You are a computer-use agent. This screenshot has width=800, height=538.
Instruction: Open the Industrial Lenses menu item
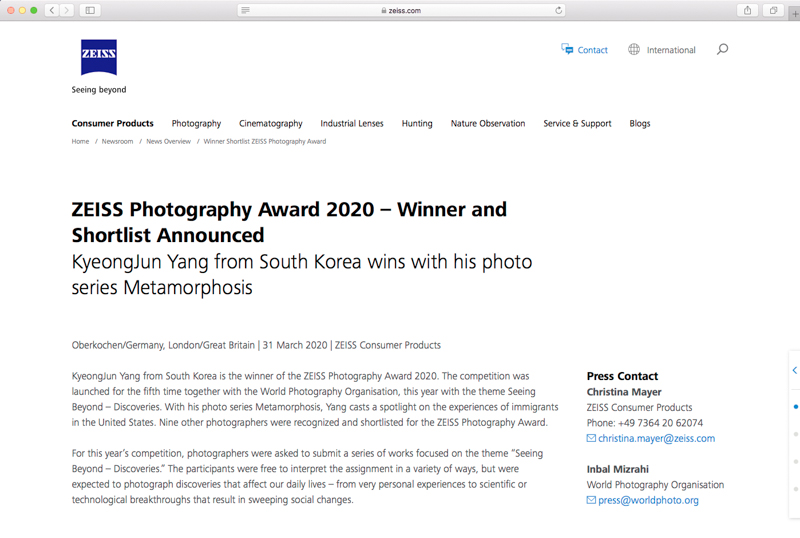point(352,124)
